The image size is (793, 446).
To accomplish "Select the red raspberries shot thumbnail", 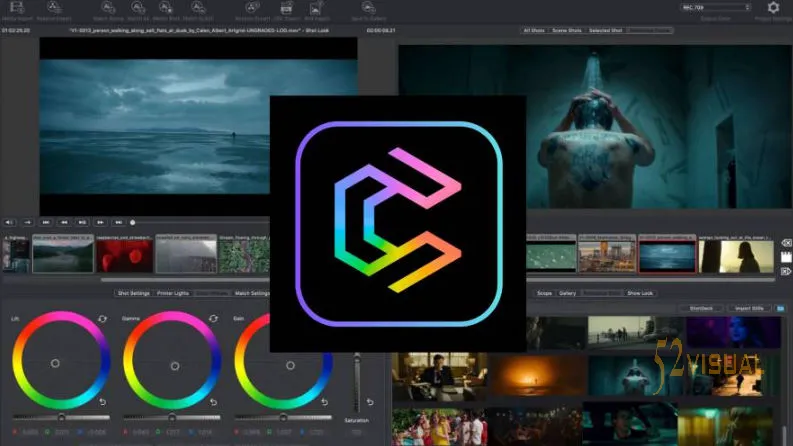I will 124,254.
